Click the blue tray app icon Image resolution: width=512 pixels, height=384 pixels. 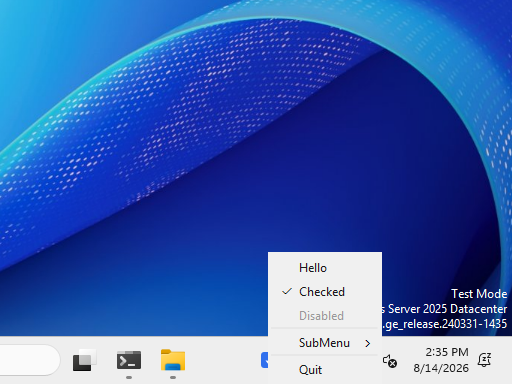coord(264,360)
